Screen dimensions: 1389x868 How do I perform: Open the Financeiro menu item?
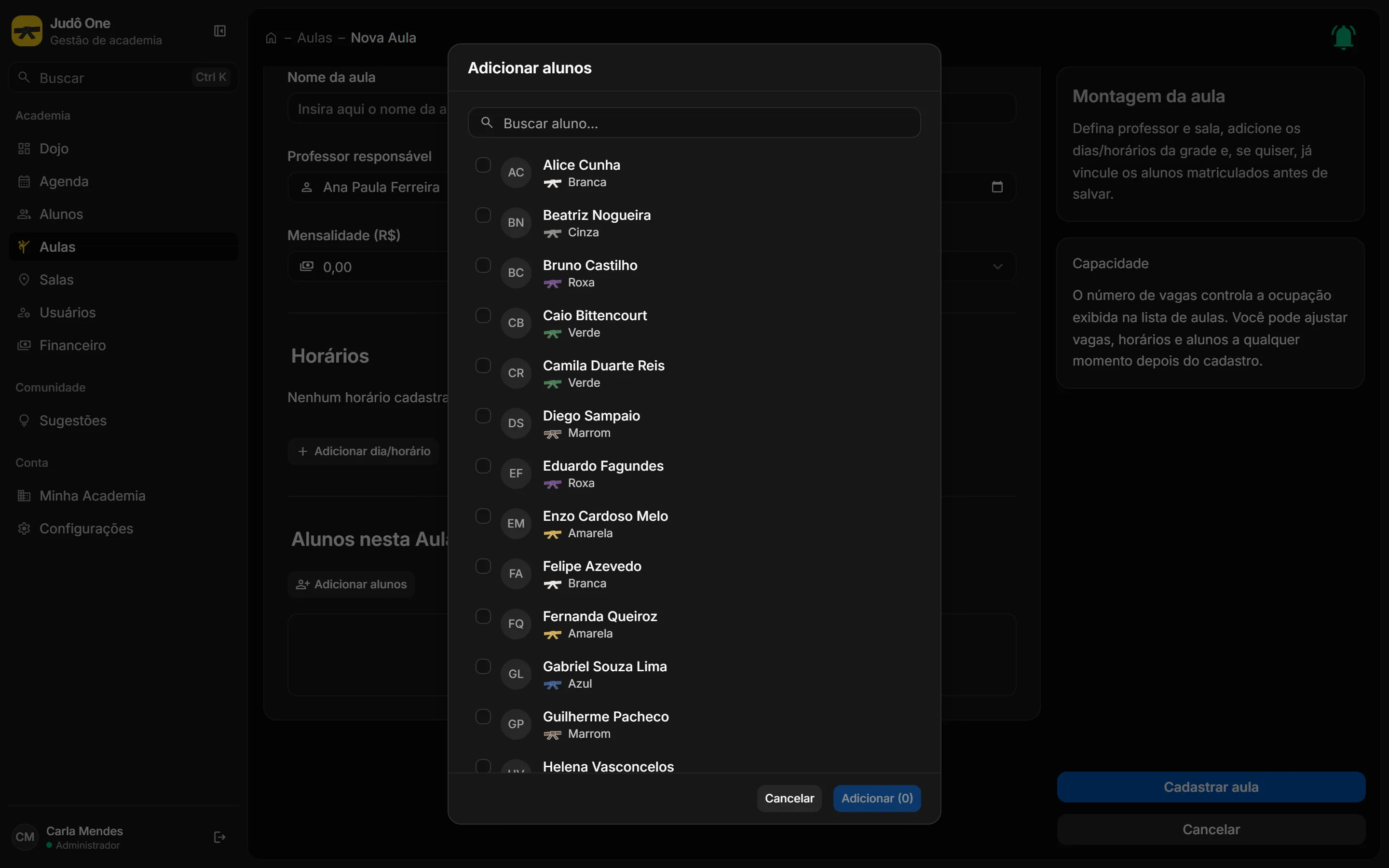(123, 346)
